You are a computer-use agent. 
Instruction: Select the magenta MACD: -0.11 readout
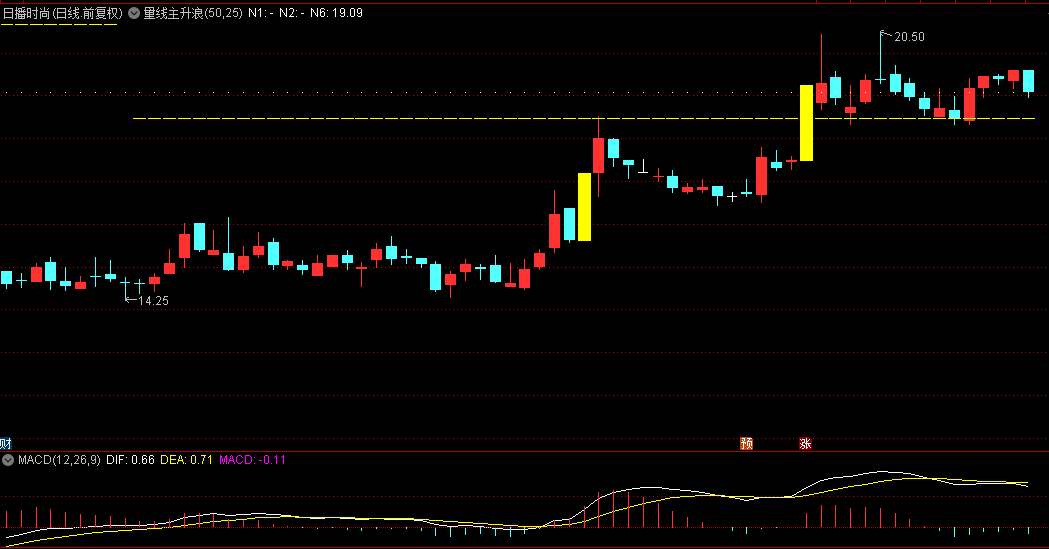(253, 460)
